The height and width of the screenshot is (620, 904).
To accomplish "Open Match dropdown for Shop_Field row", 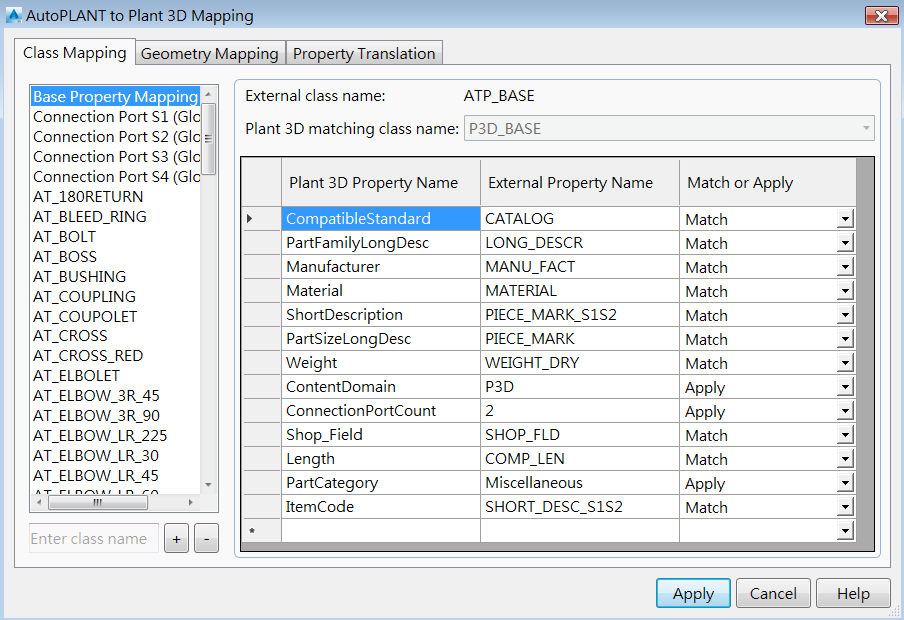I will (x=845, y=435).
